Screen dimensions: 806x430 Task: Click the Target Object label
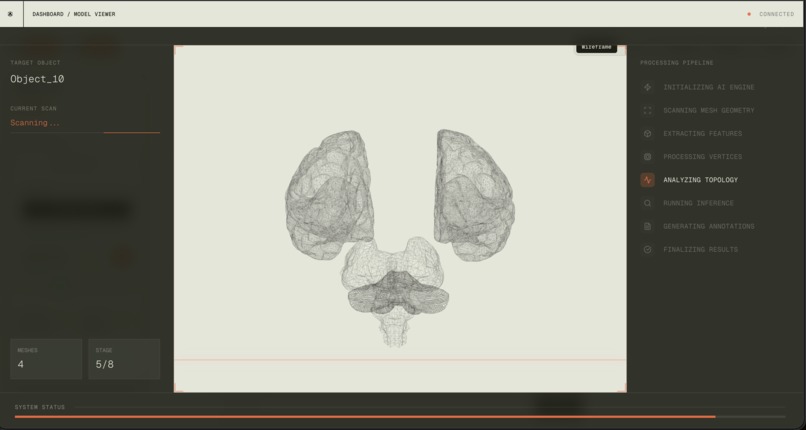tap(35, 63)
